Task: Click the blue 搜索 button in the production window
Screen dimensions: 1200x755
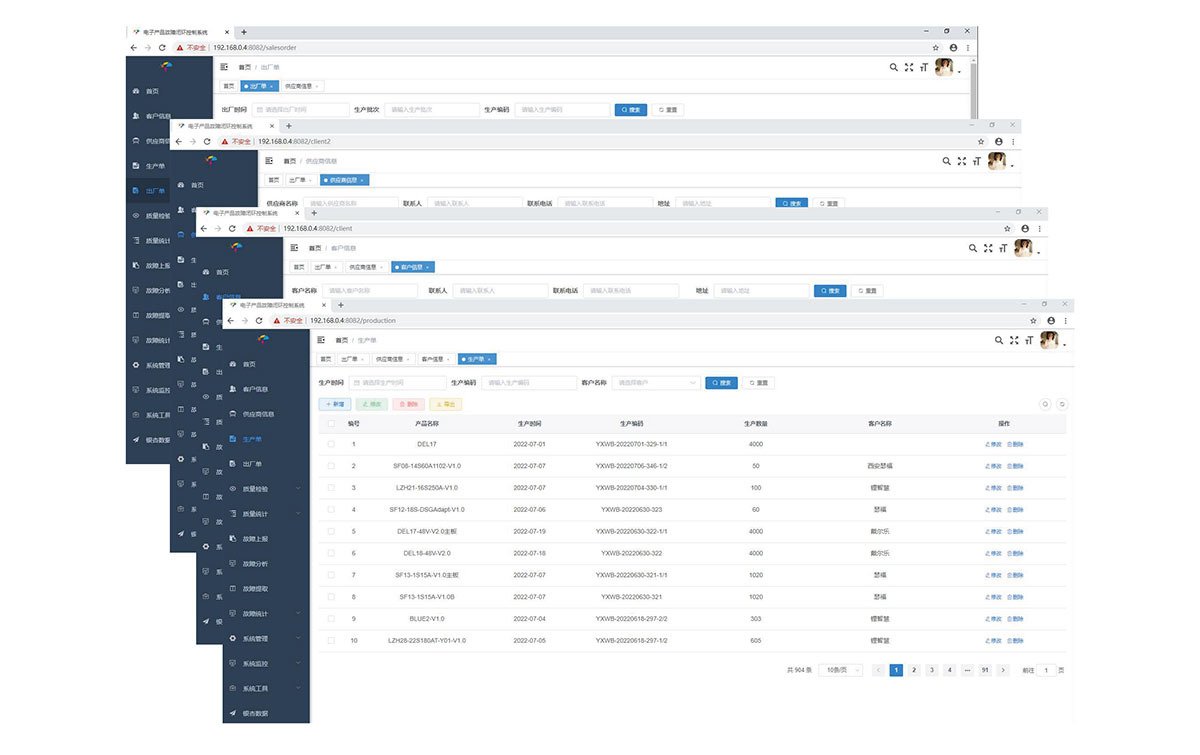Action: pyautogui.click(x=722, y=383)
